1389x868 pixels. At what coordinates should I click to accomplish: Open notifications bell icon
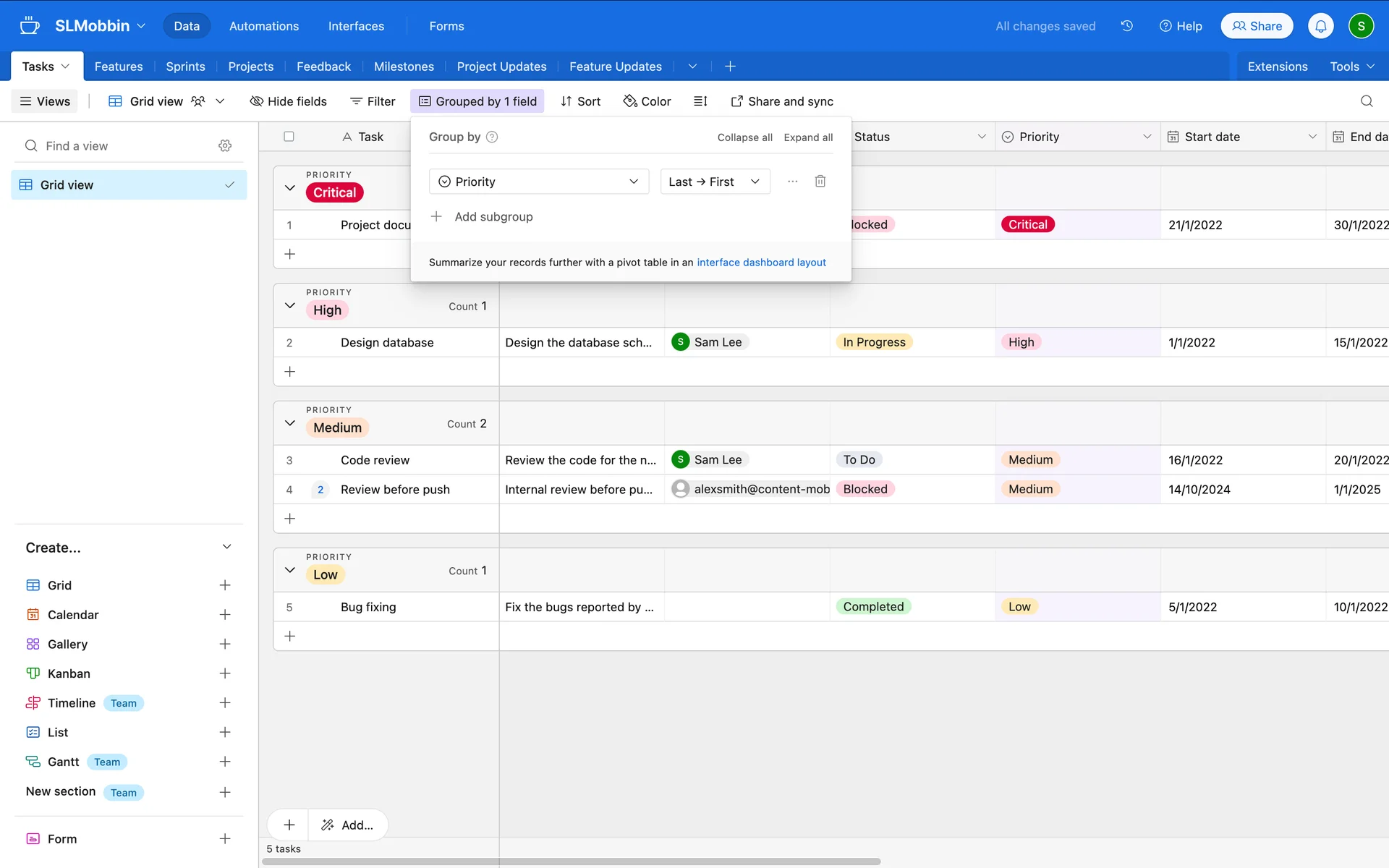1320,26
